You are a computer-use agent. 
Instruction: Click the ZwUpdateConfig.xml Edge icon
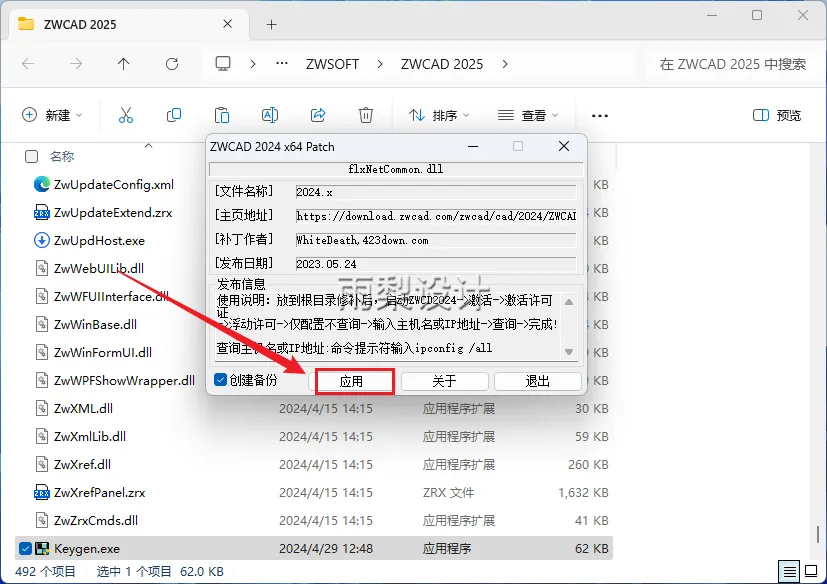pos(42,185)
